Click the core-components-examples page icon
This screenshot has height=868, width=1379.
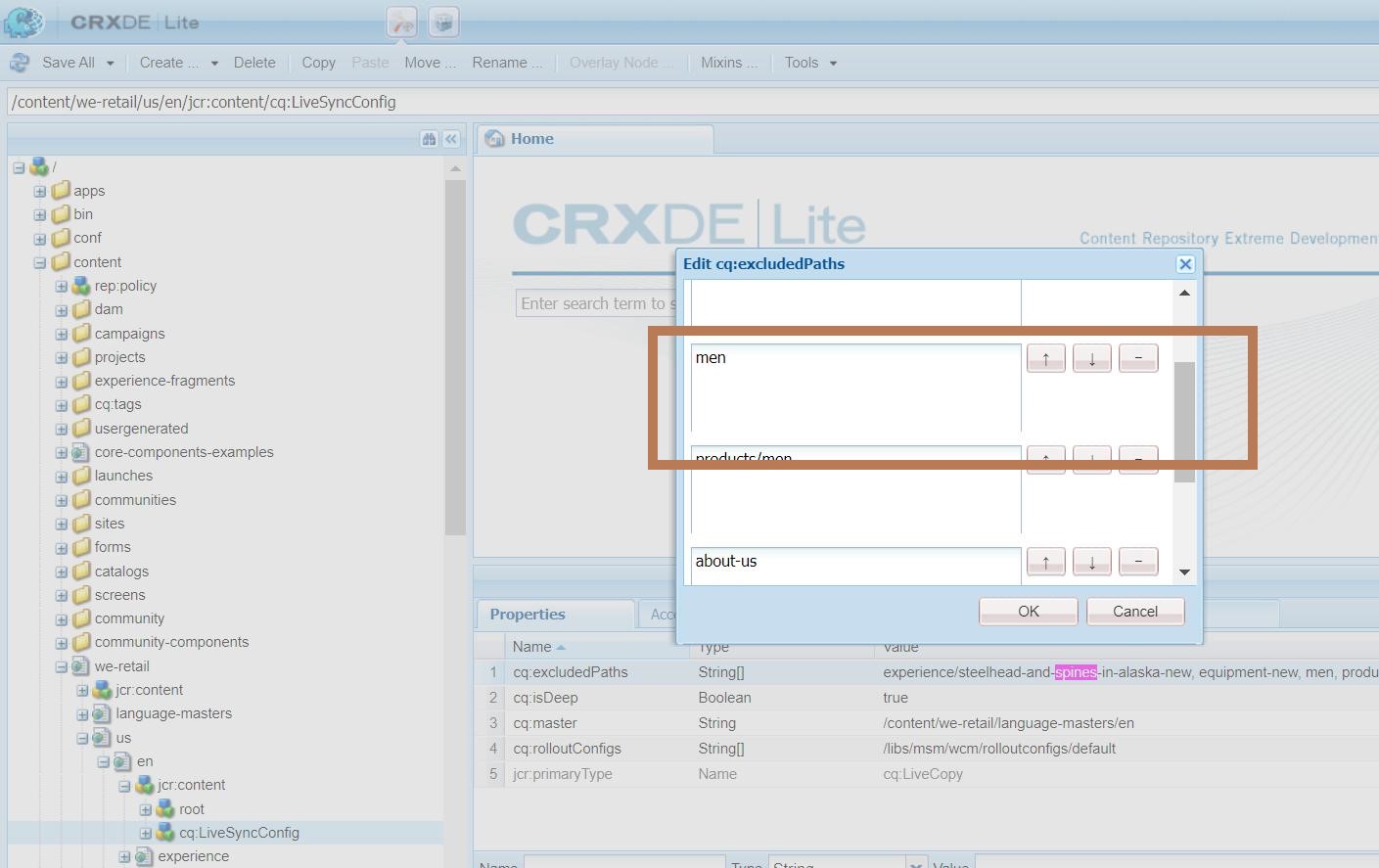coord(82,452)
